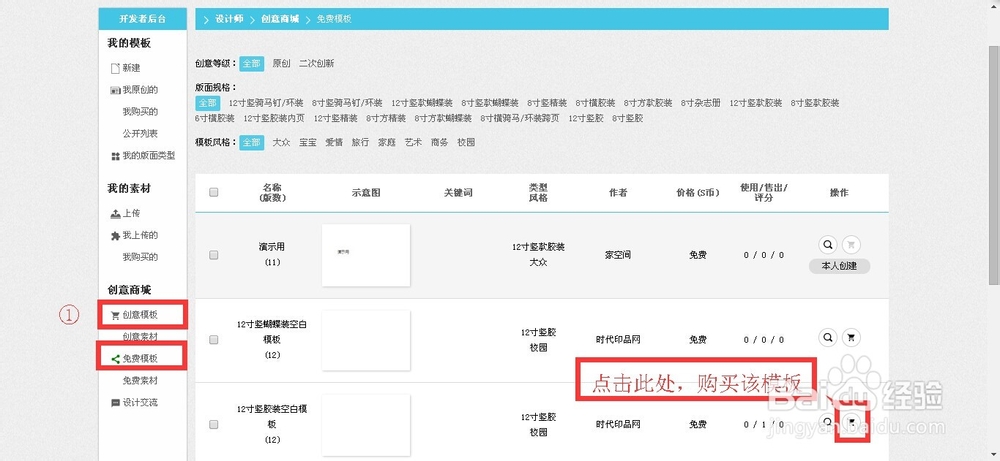
Task: Filter 版面规格 by 8寸方精装
Action: click(386, 119)
